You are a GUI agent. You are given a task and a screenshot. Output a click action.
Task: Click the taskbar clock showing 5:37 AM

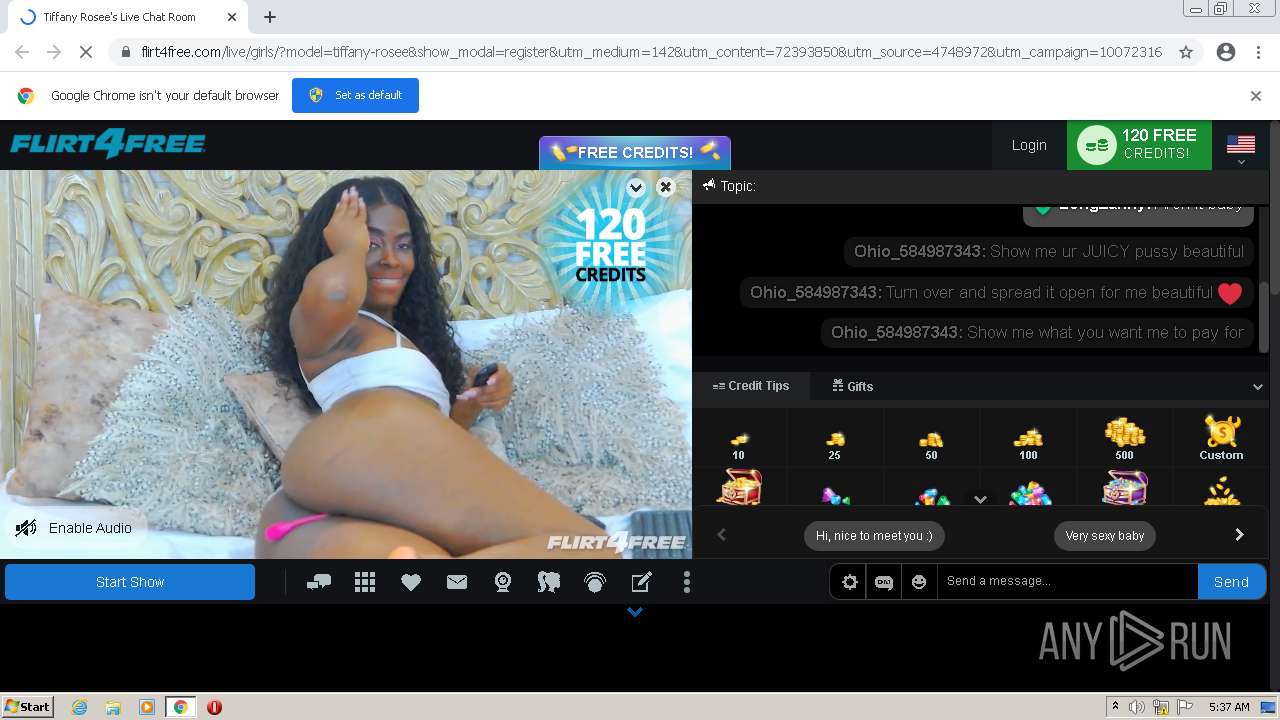1229,707
